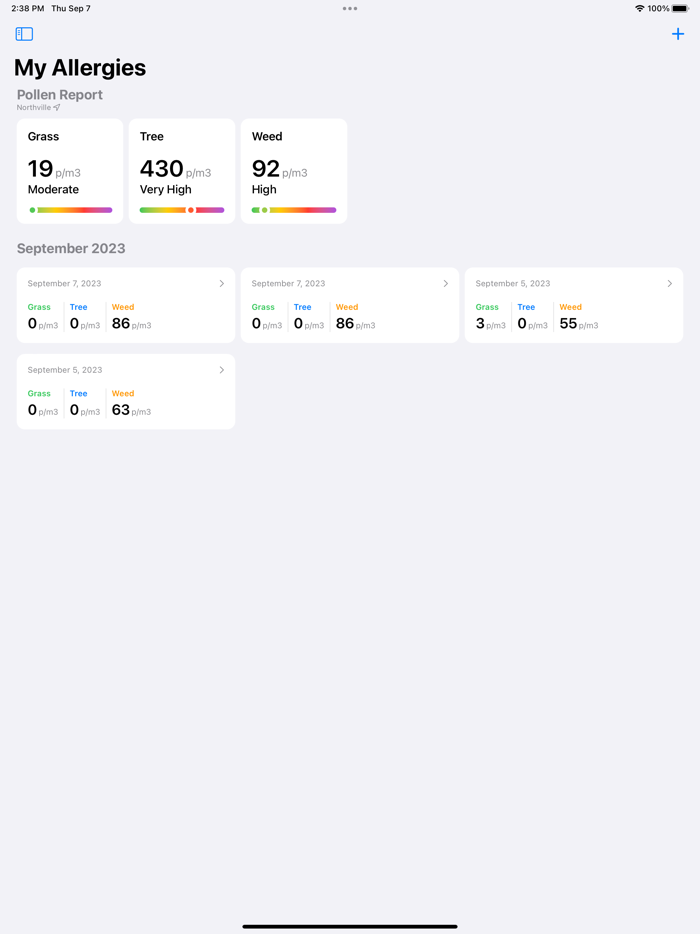Tap the Tree pollen gradient indicator

[x=181, y=210]
